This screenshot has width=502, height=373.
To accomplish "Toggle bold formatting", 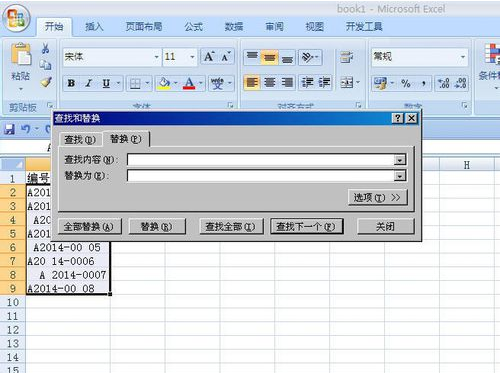I will coord(71,83).
